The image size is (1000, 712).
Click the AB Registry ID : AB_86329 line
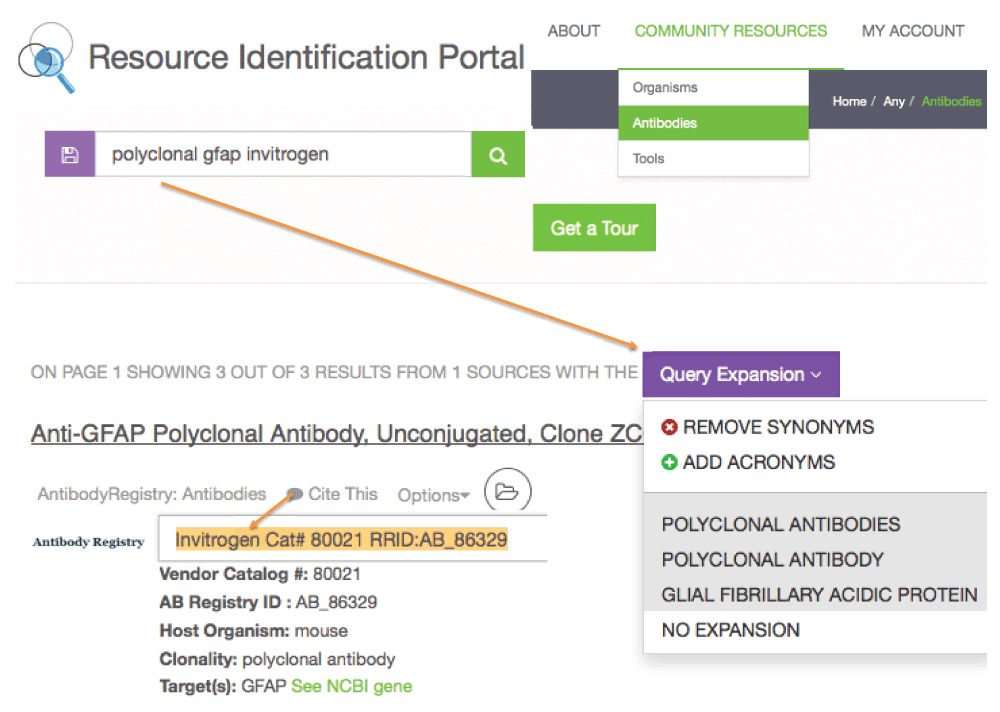[268, 602]
